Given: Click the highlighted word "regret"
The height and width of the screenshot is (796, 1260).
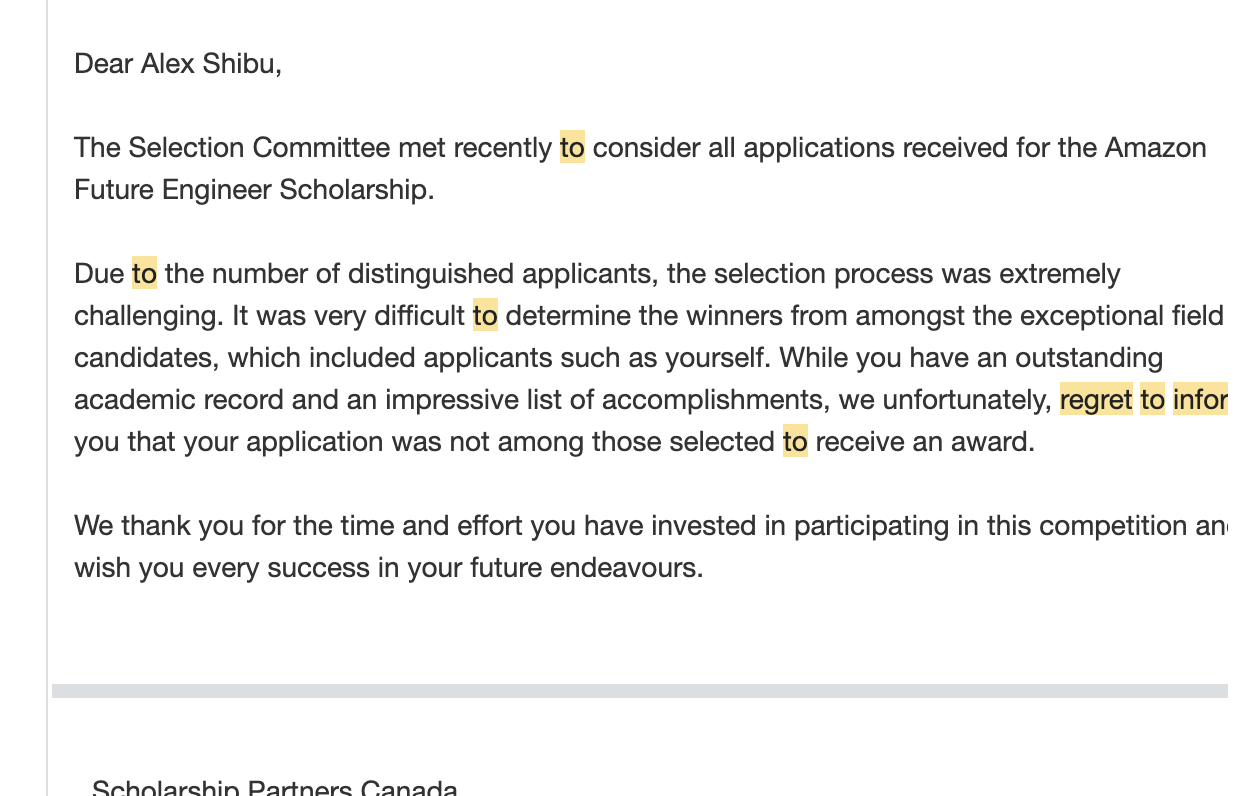Looking at the screenshot, I should pyautogui.click(x=1096, y=400).
